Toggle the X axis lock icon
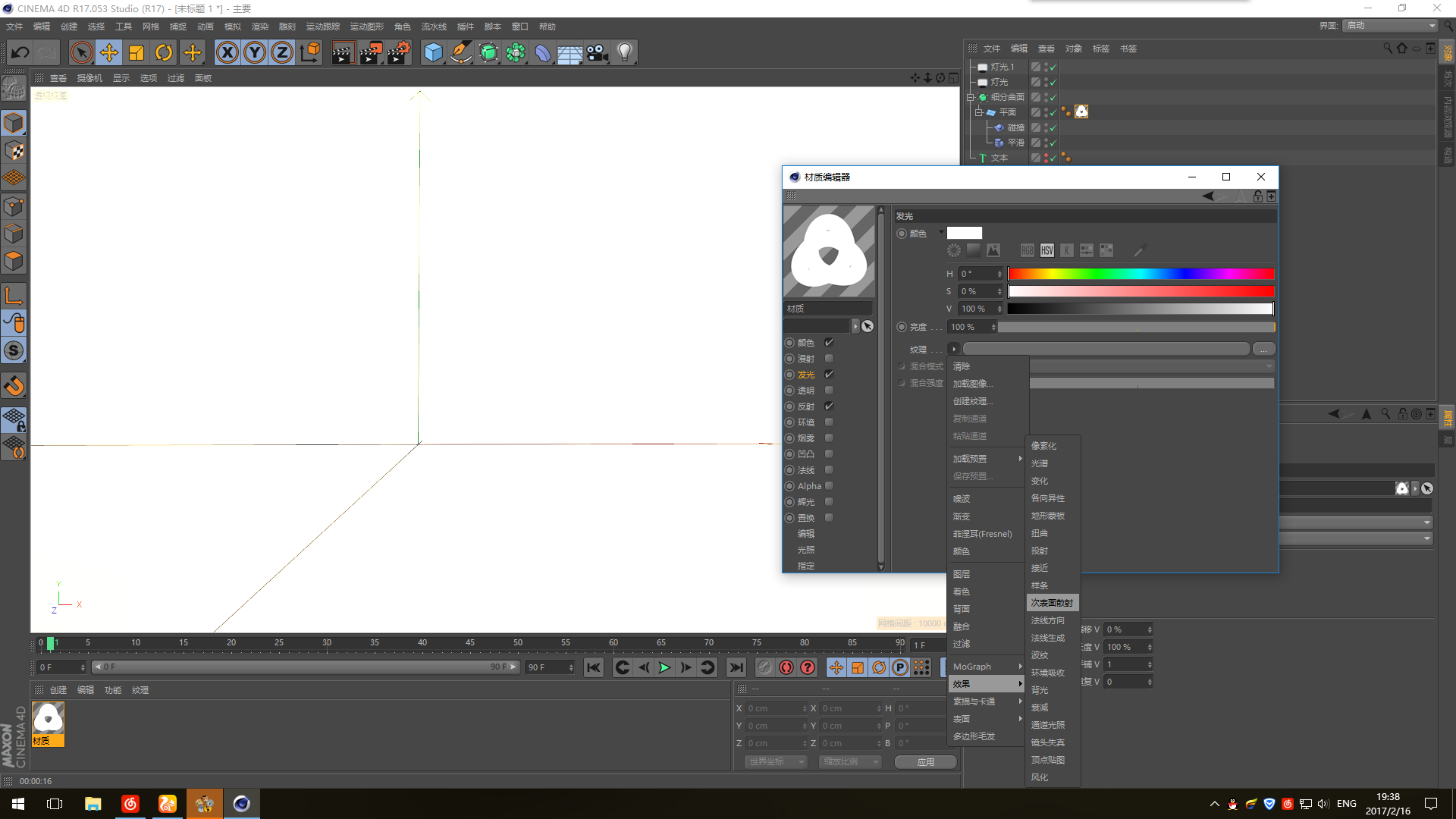 [227, 52]
